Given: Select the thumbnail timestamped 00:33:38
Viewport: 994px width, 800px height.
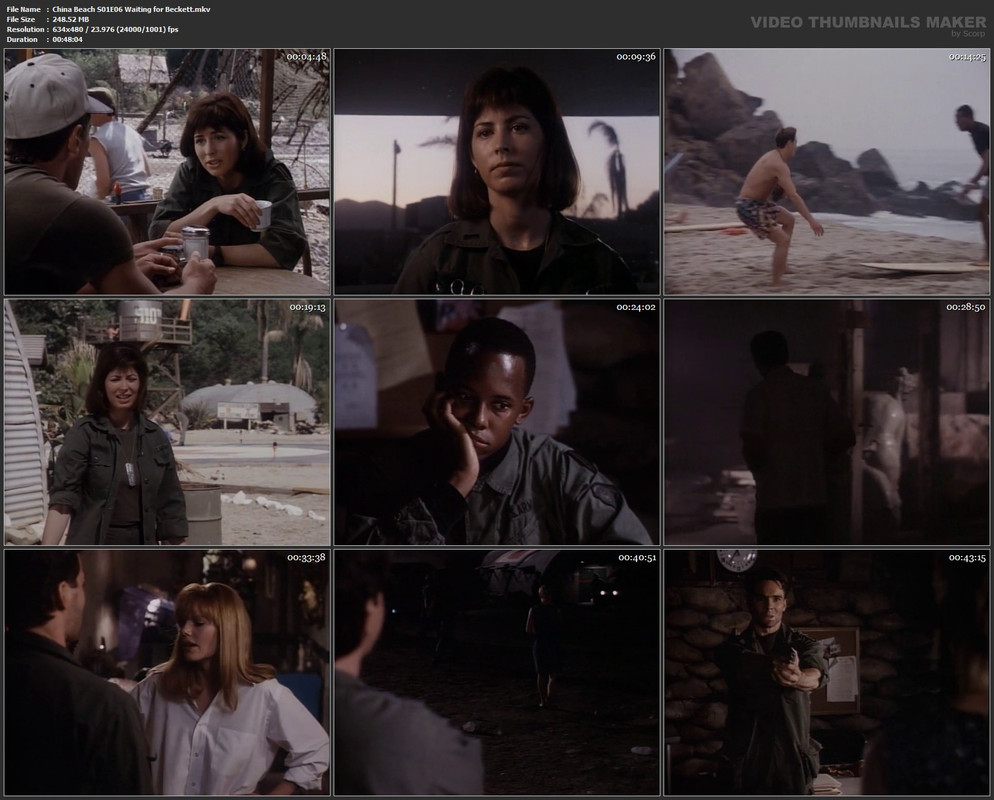Looking at the screenshot, I should [167, 673].
